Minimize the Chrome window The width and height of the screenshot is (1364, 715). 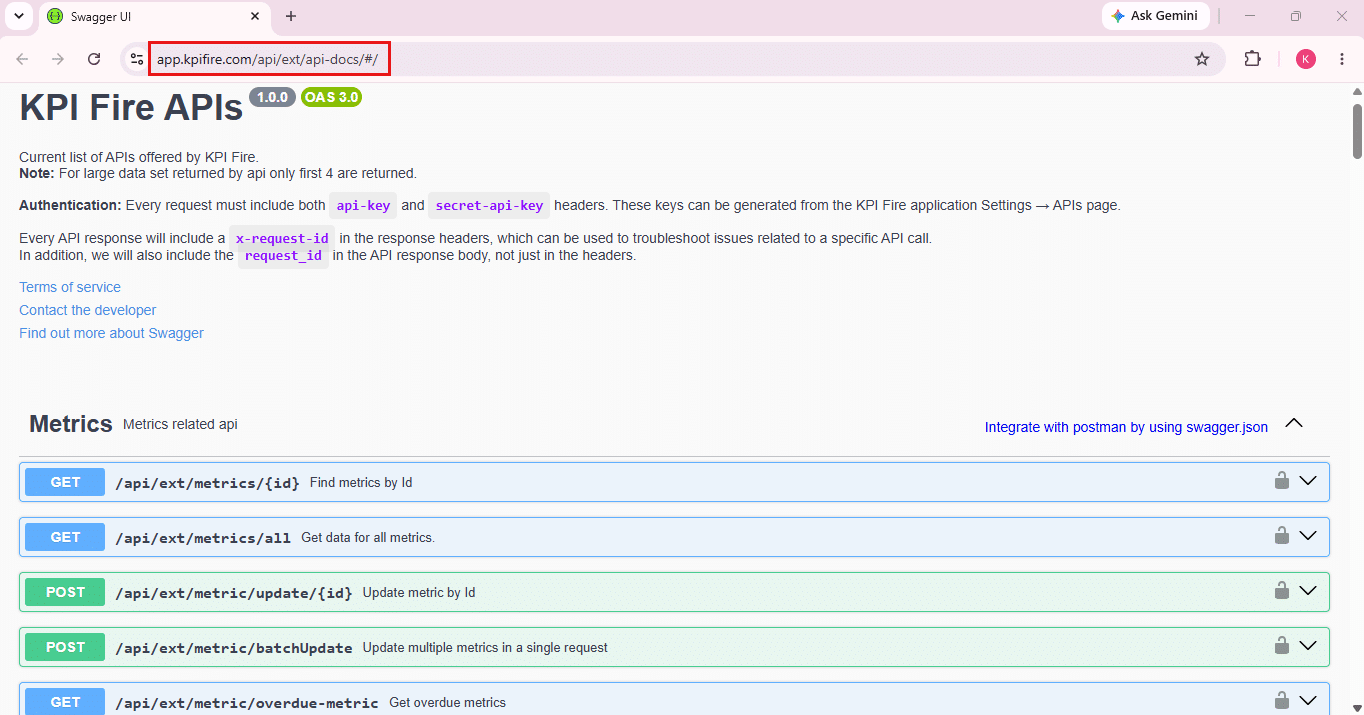(x=1250, y=16)
